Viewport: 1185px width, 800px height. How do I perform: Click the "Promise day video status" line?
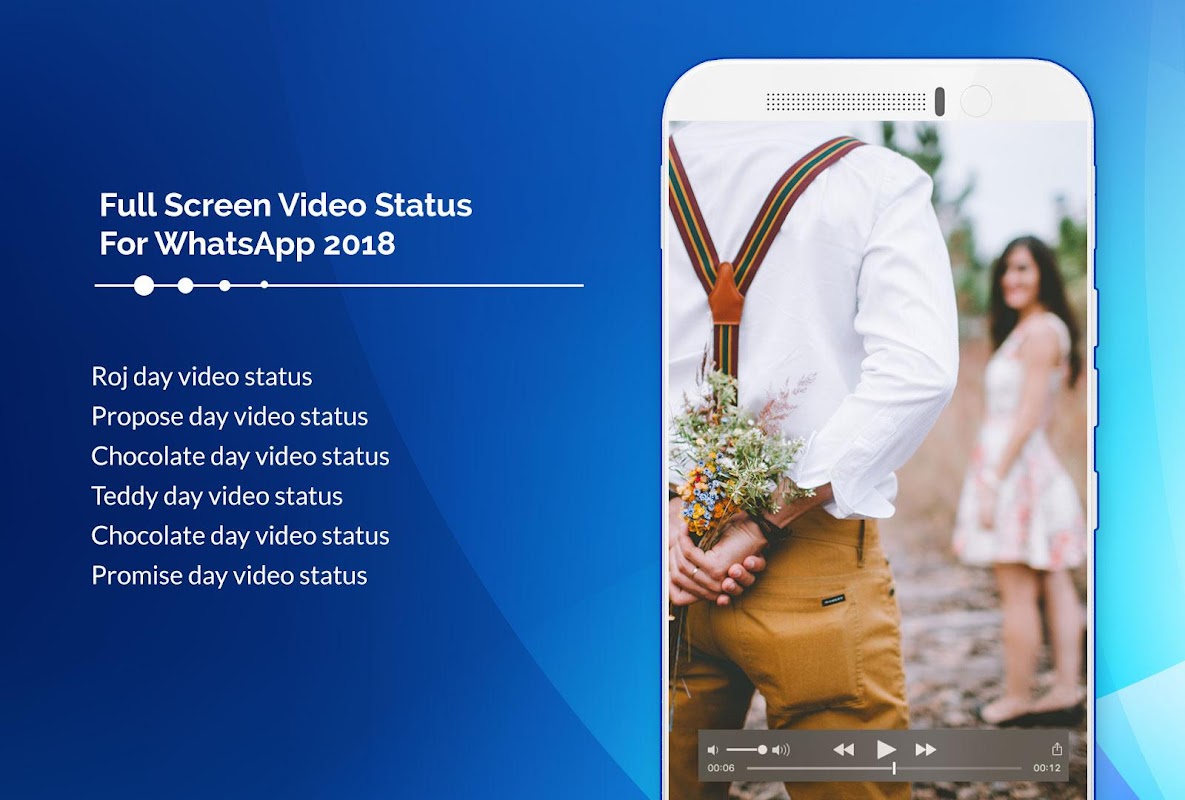pos(230,576)
